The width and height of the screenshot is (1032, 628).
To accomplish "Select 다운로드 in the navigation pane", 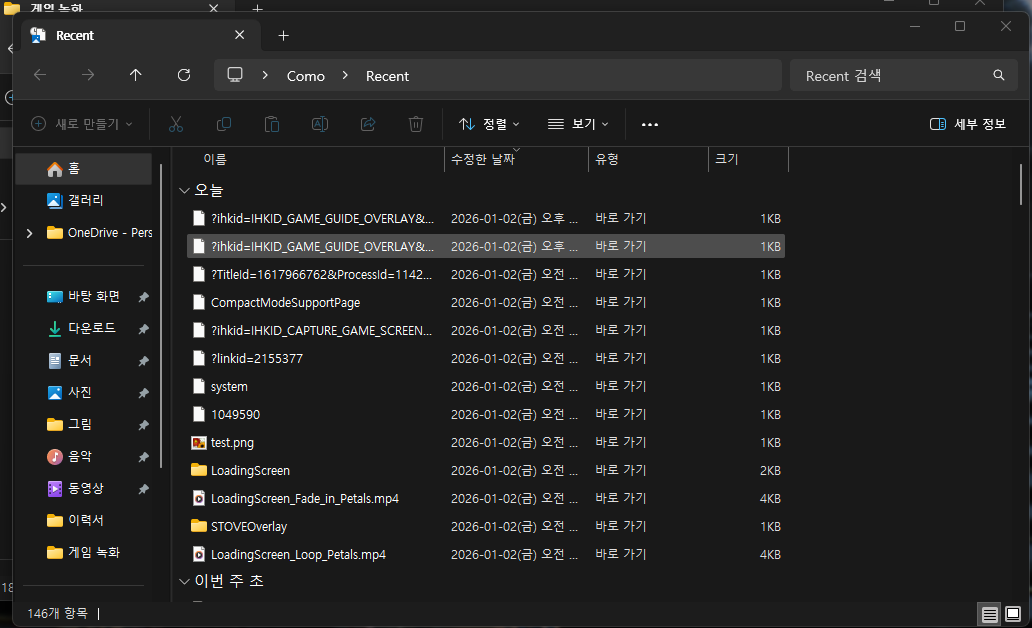I will coord(91,329).
